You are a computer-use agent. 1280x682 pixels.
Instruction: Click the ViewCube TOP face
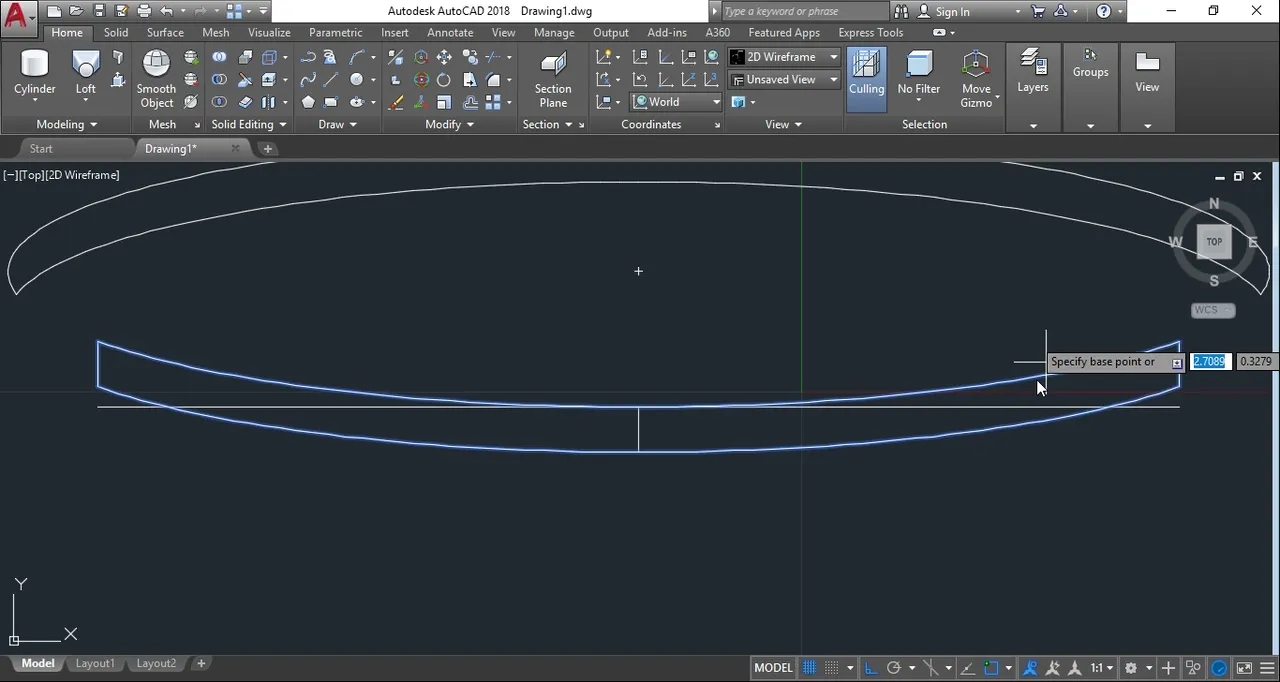pos(1214,241)
